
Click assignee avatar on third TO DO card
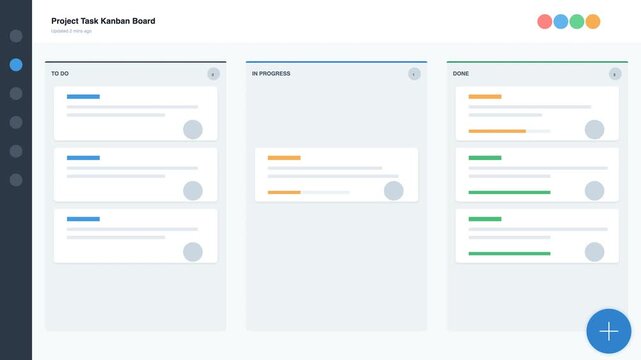click(193, 252)
